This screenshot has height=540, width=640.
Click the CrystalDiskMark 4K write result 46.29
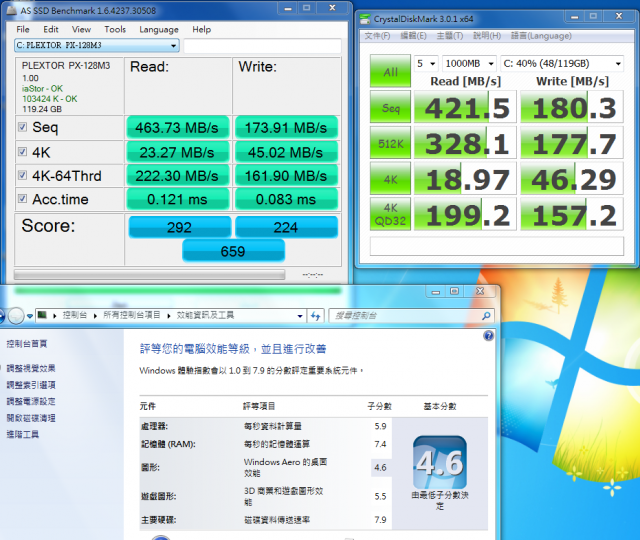tap(572, 178)
